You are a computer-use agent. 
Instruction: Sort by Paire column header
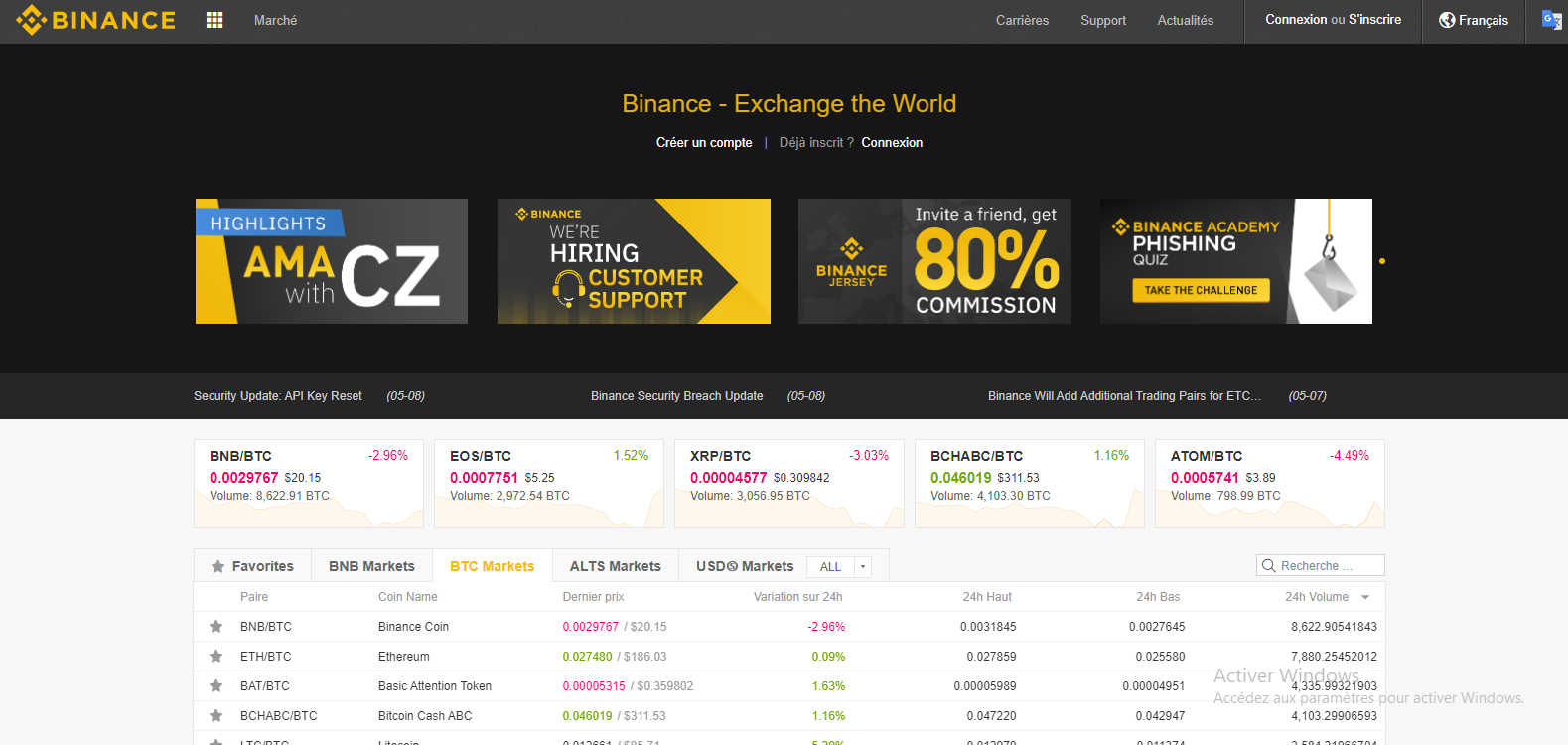pos(254,597)
